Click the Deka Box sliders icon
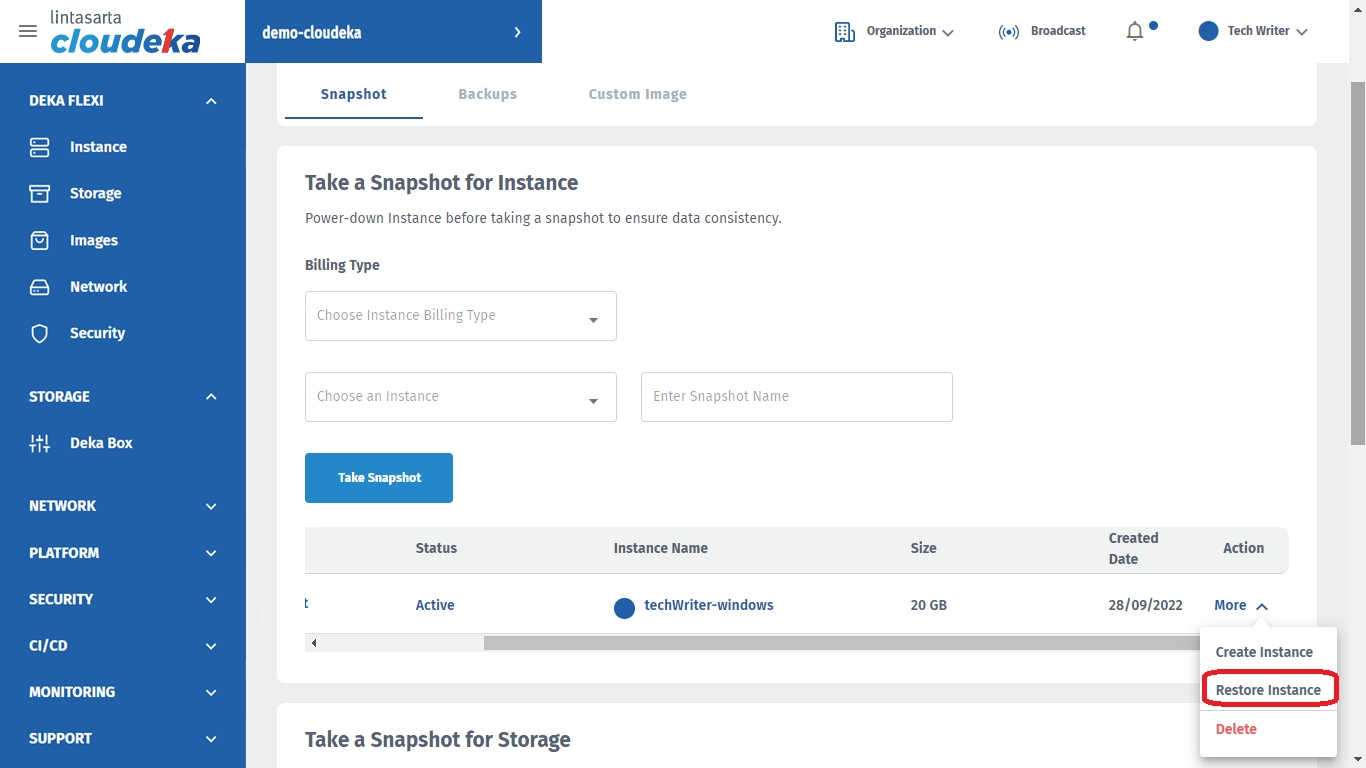Viewport: 1366px width, 768px height. click(40, 443)
